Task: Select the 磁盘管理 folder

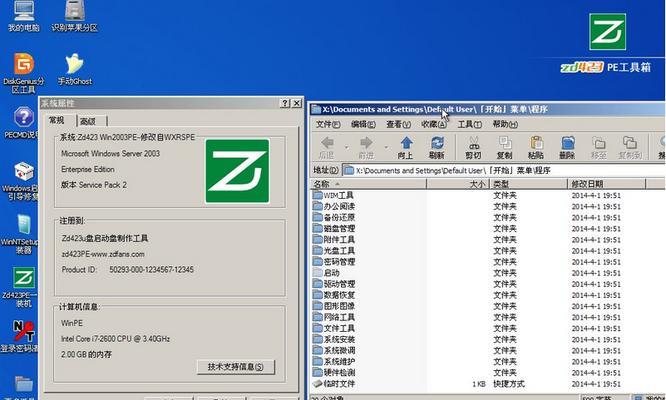Action: 333,228
